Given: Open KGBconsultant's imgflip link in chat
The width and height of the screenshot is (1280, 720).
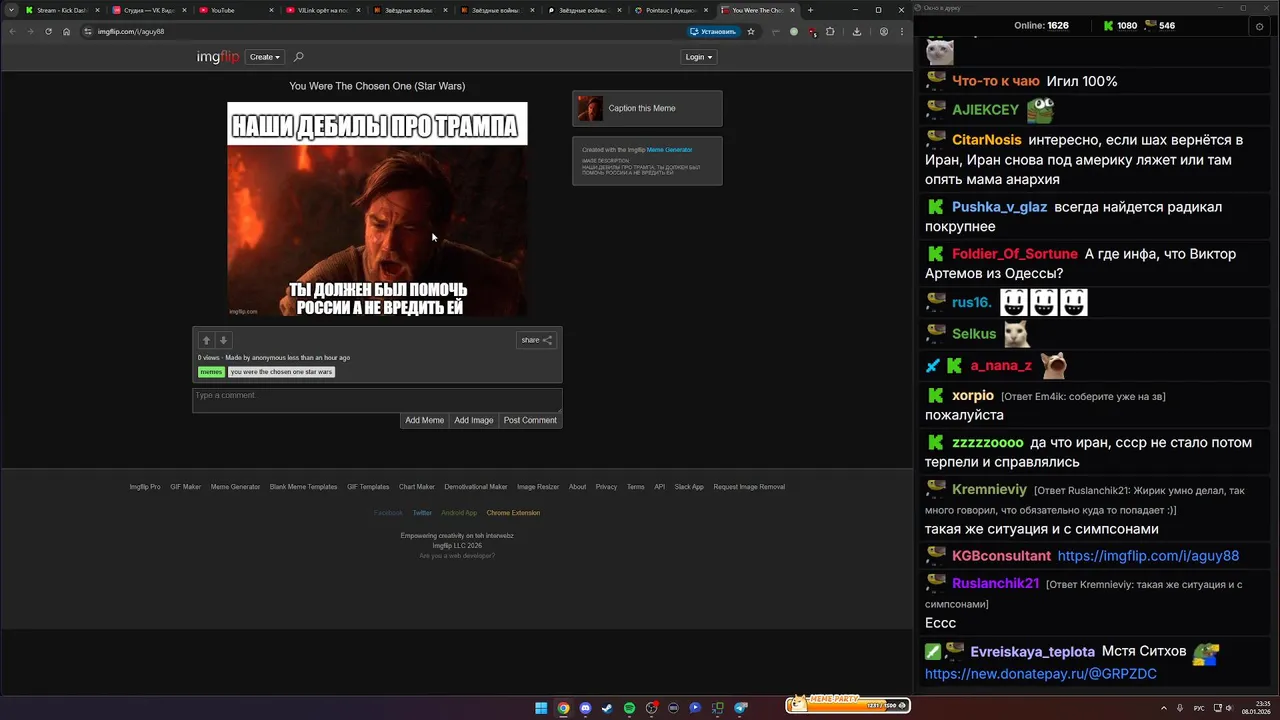Looking at the screenshot, I should pyautogui.click(x=1148, y=556).
